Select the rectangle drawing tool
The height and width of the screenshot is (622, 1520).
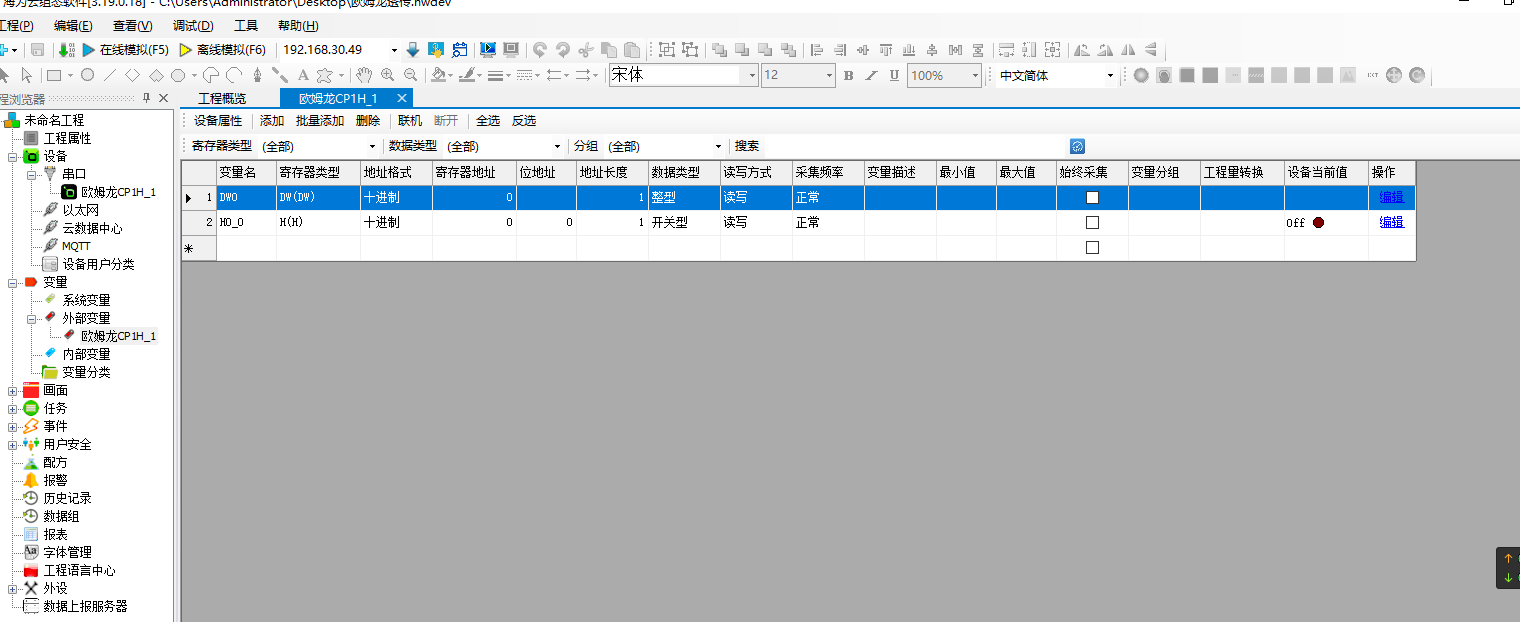click(x=53, y=75)
